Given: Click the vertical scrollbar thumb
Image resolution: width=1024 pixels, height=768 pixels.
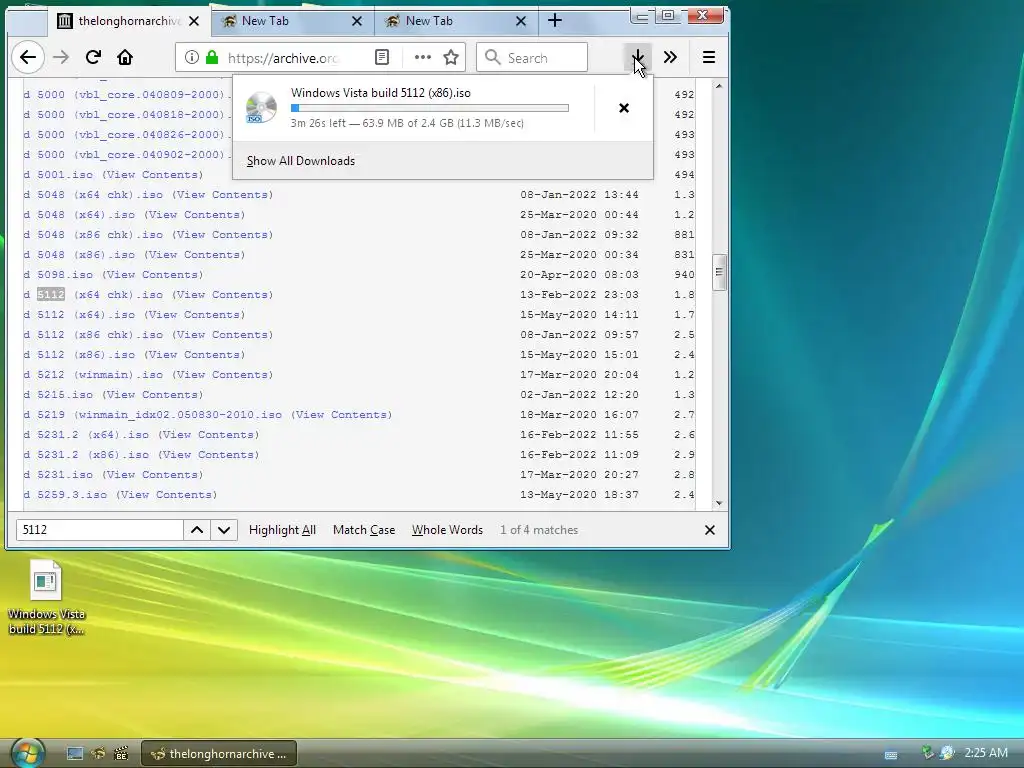Looking at the screenshot, I should (x=718, y=272).
